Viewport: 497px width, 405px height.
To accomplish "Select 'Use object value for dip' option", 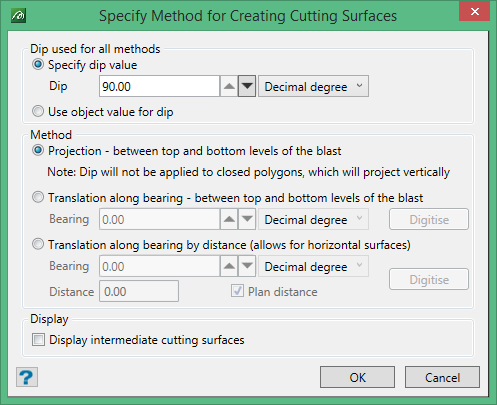I will [38, 111].
